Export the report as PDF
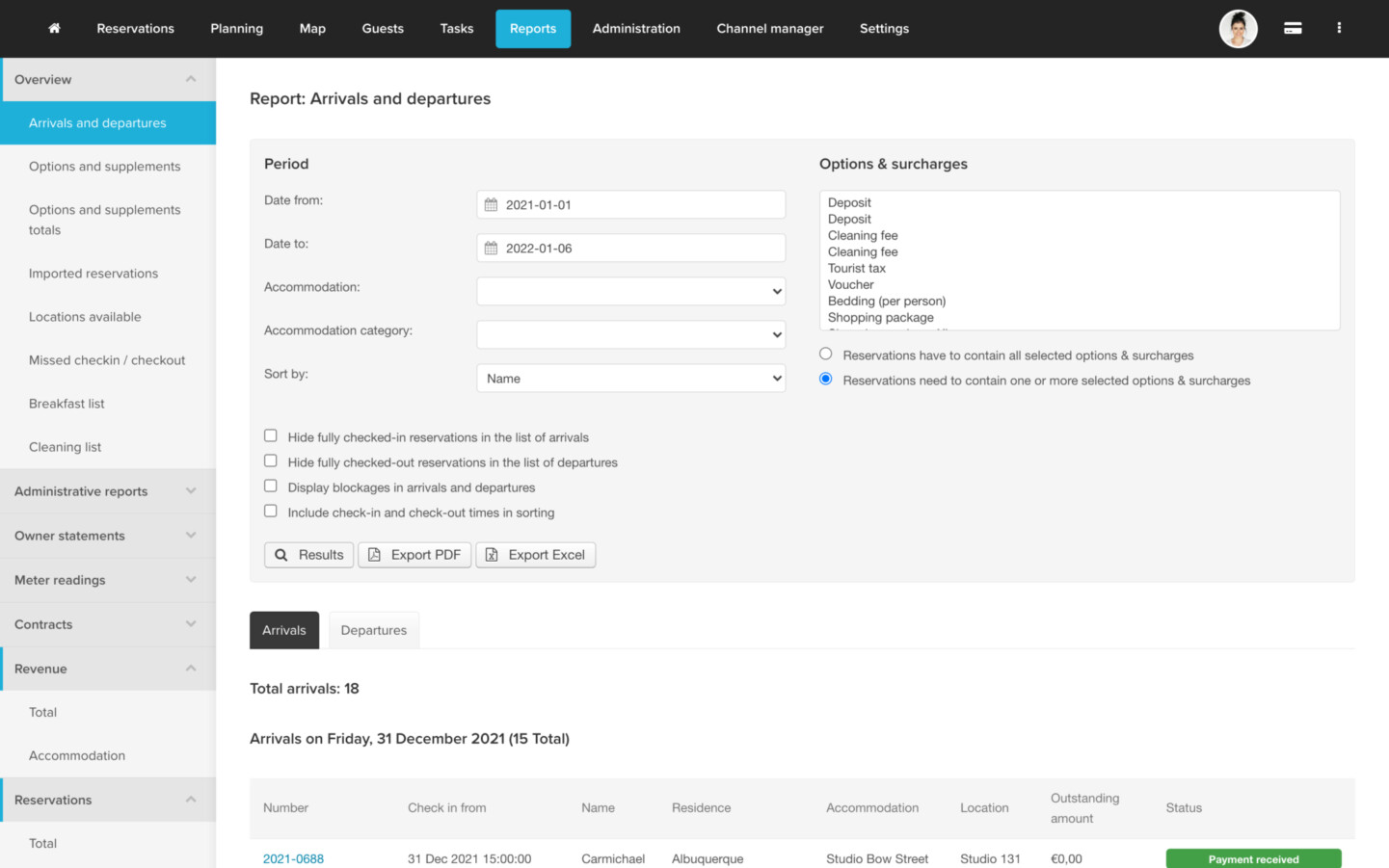1389x868 pixels. click(414, 555)
